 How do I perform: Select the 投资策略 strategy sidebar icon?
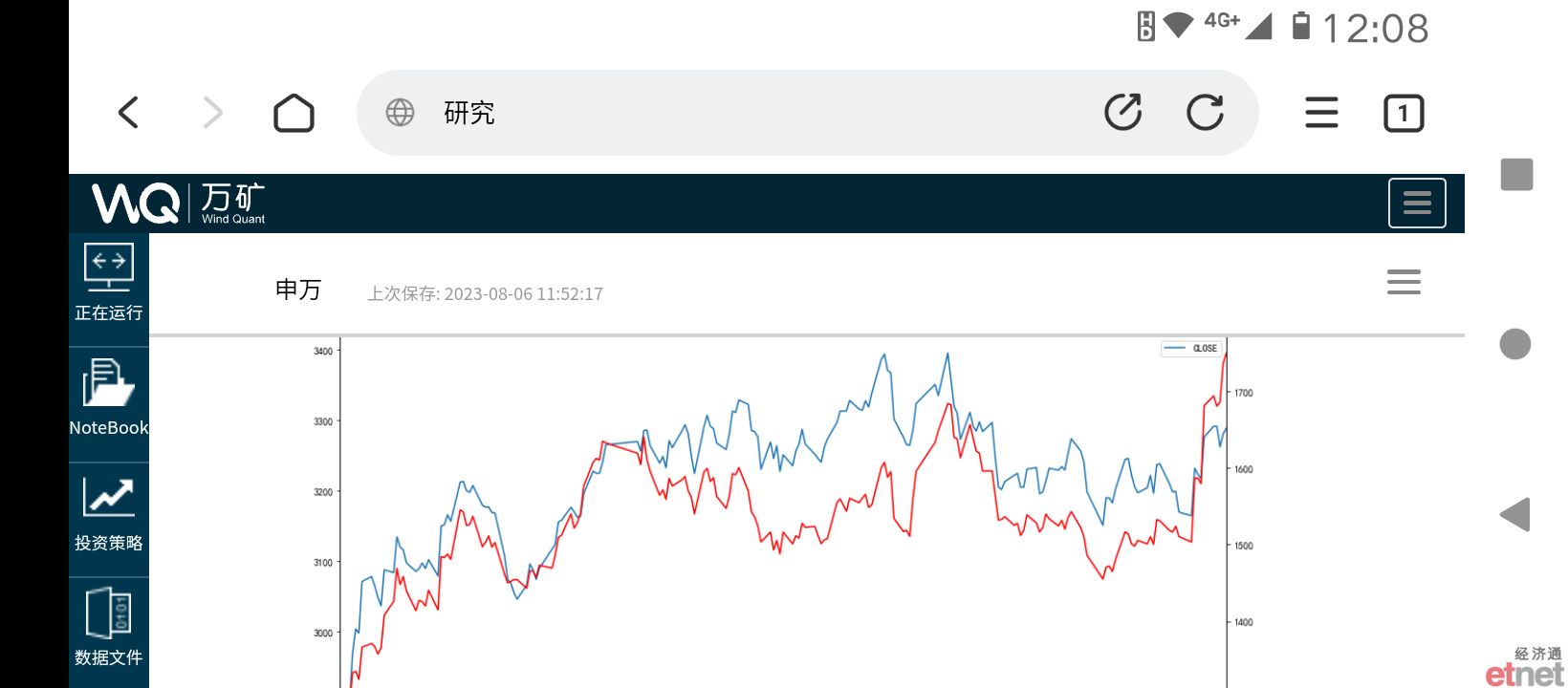point(109,513)
